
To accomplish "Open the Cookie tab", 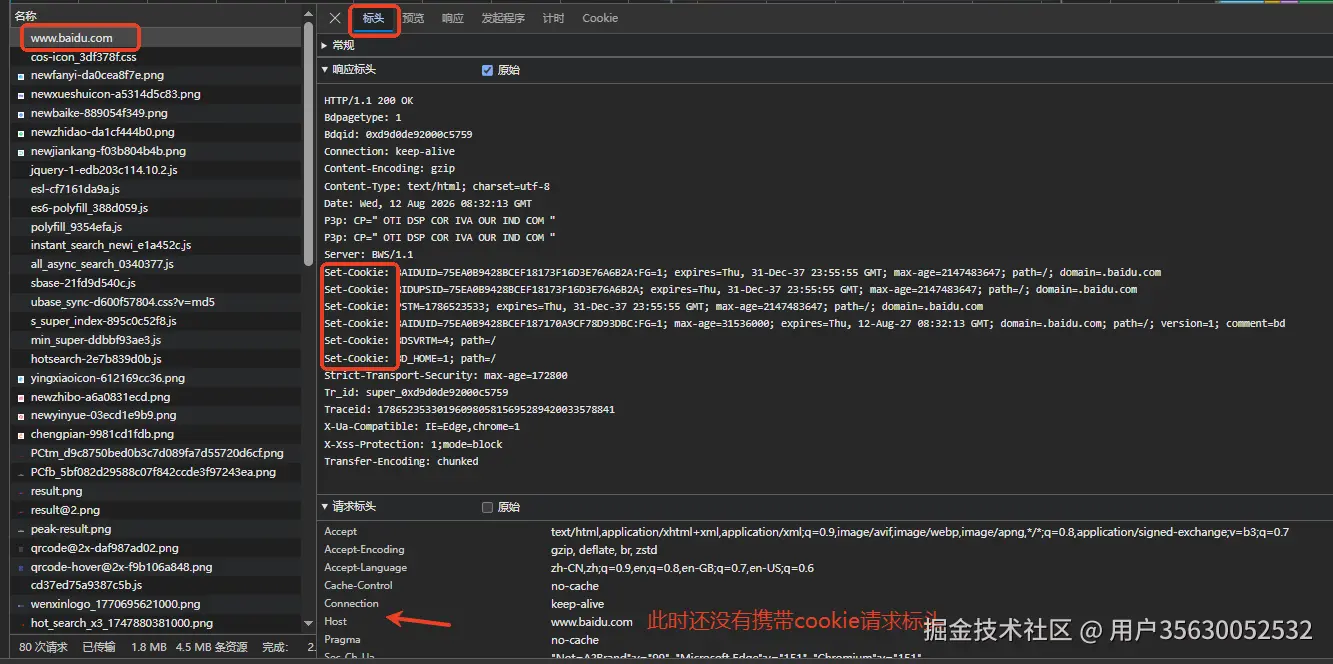I will click(x=600, y=18).
